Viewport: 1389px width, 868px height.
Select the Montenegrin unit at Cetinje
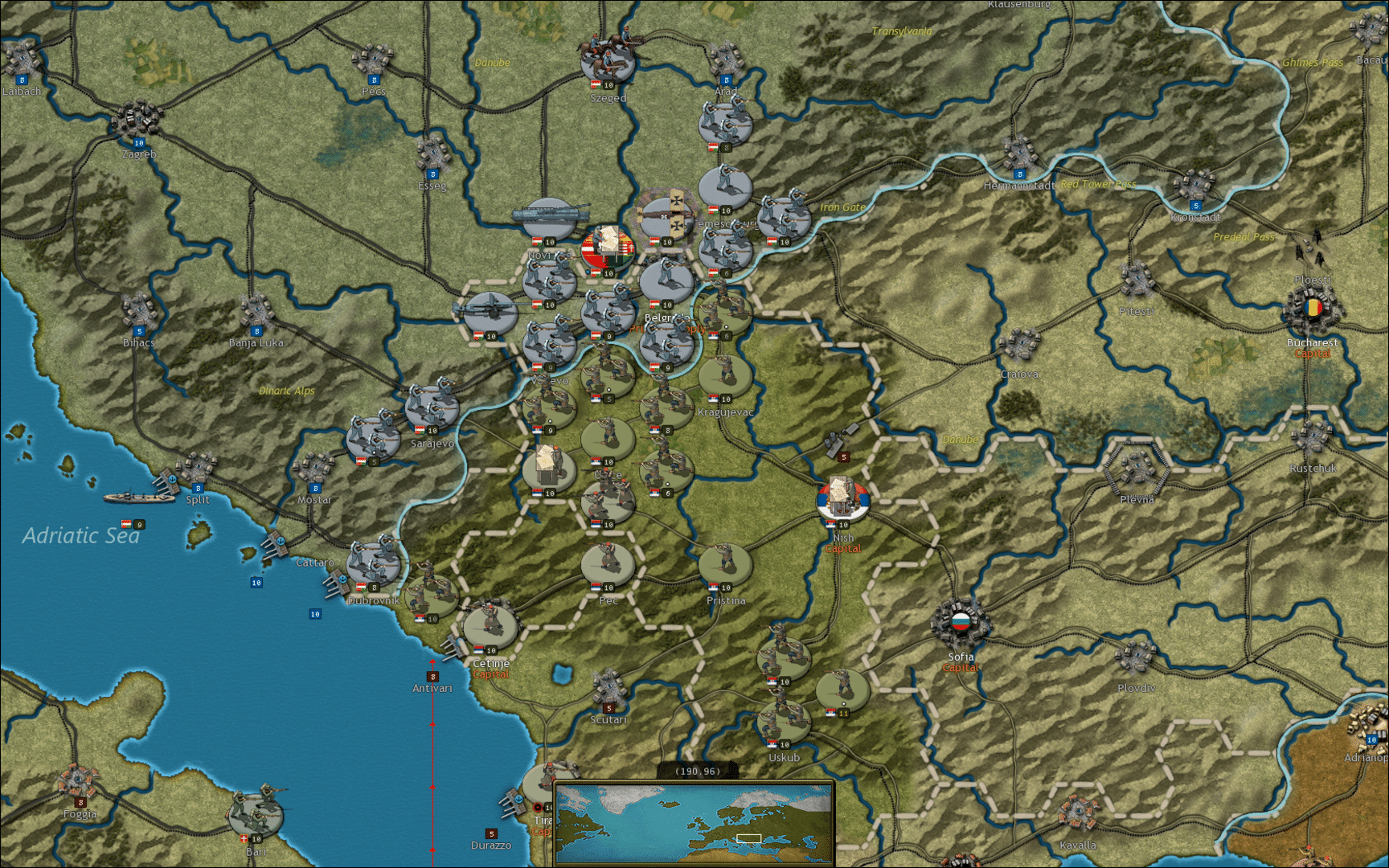tap(490, 625)
